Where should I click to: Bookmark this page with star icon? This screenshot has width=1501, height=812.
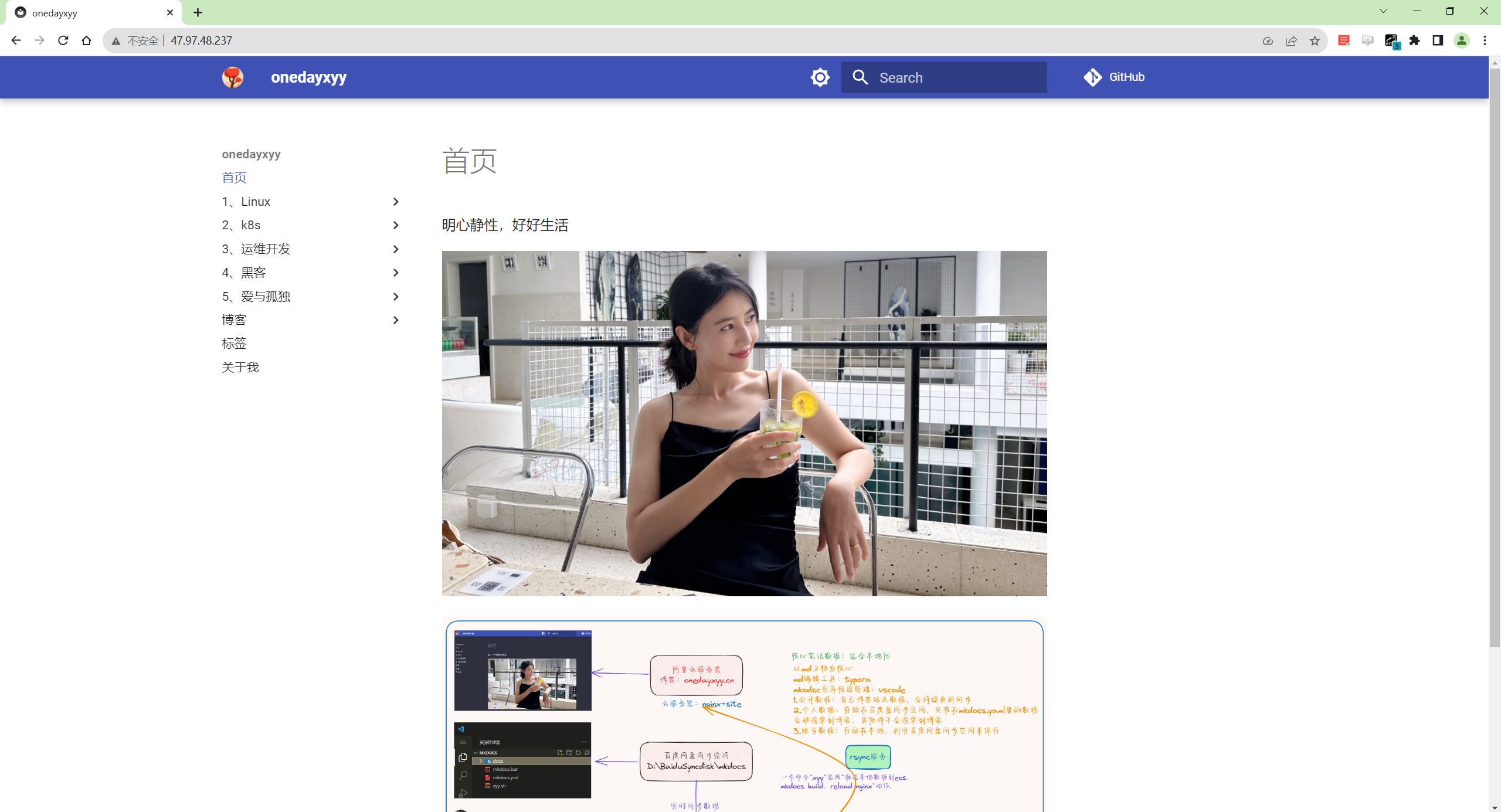(1315, 40)
